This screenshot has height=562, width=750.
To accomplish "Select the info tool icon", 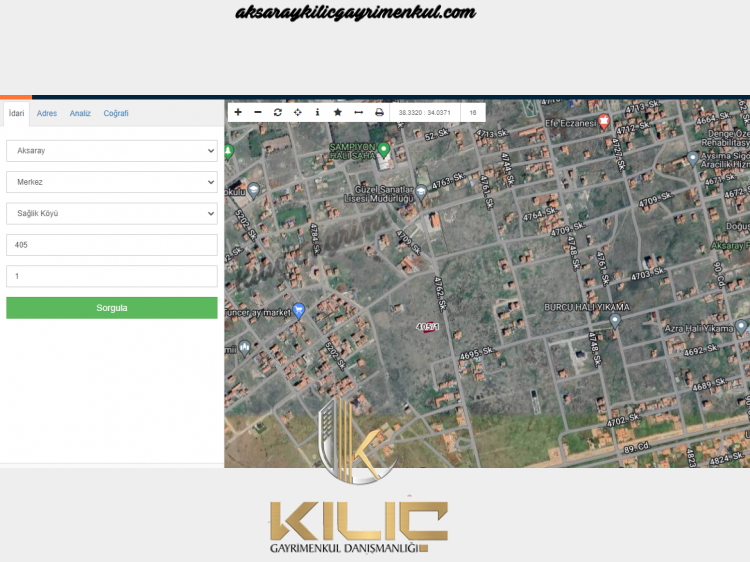I will [x=318, y=112].
